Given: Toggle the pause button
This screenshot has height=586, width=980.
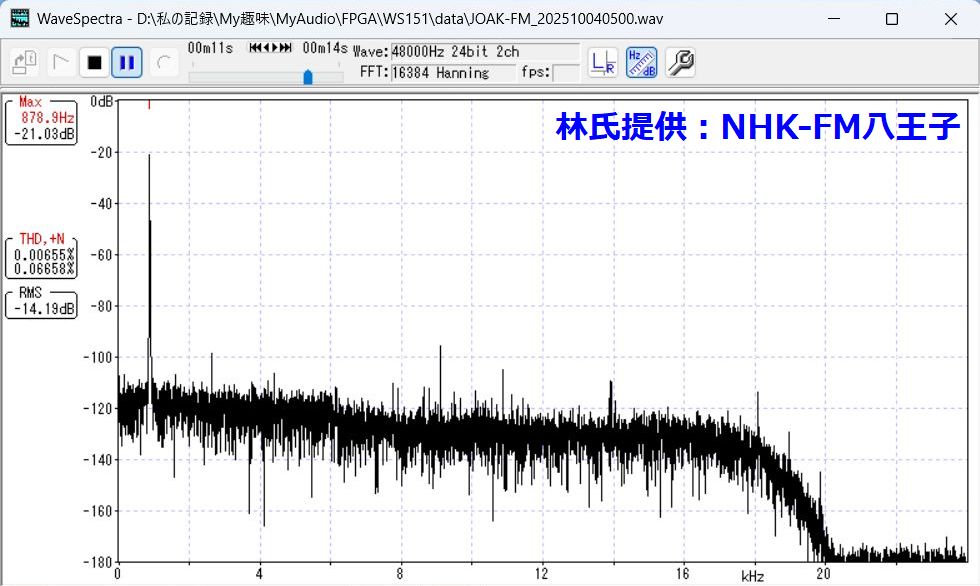Looking at the screenshot, I should tap(126, 63).
